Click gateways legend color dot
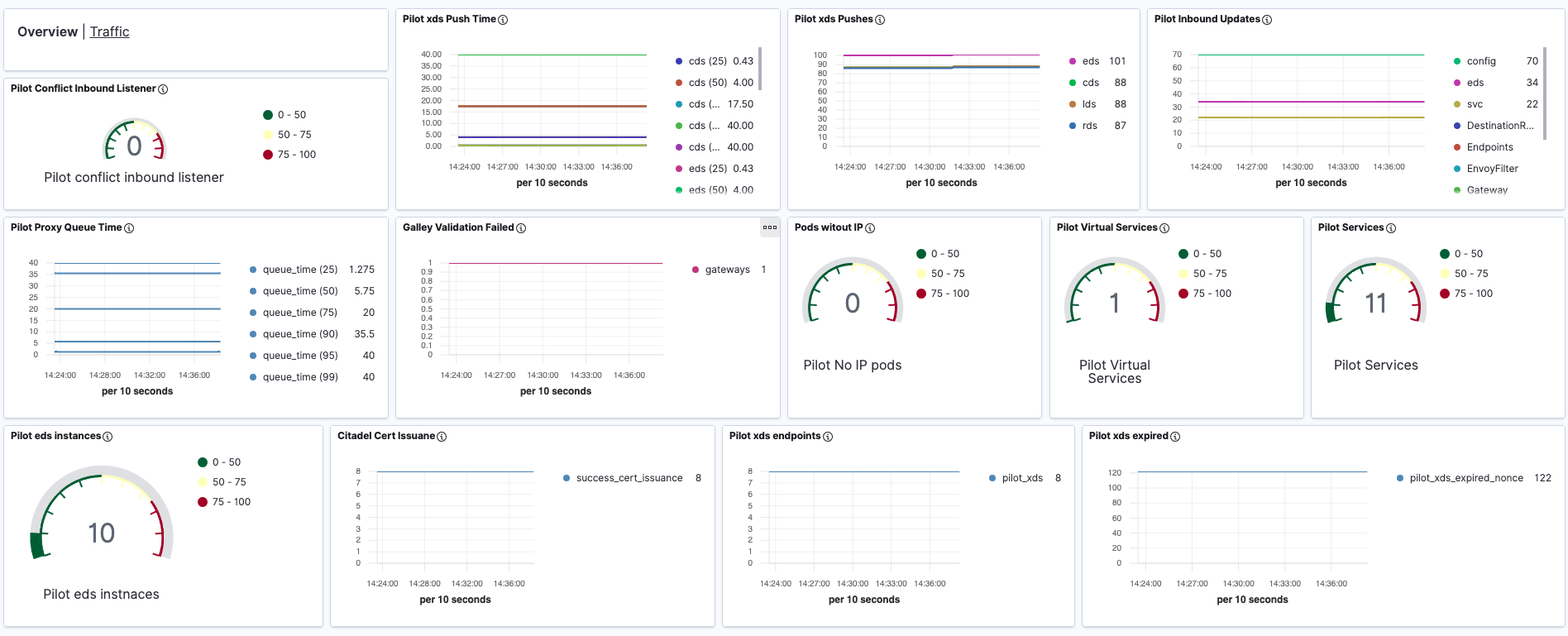The width and height of the screenshot is (1568, 636). click(x=696, y=270)
